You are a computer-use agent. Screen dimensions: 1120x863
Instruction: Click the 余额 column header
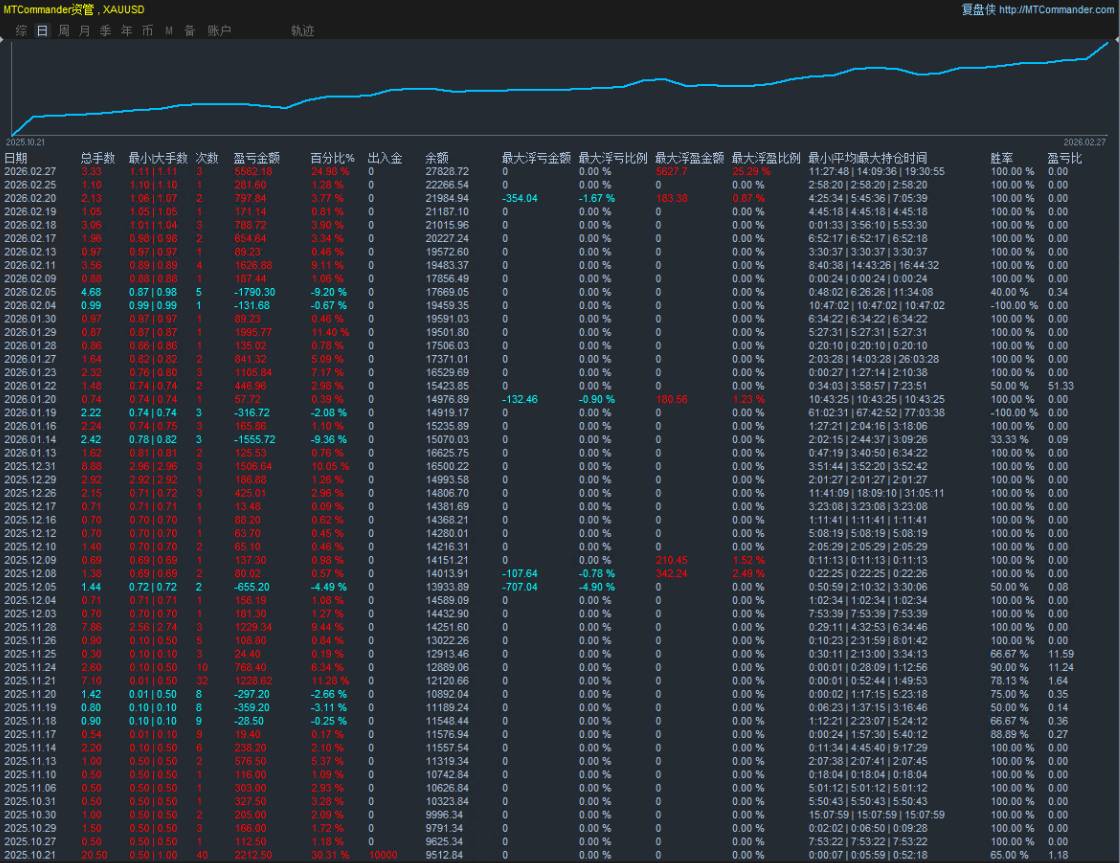436,158
